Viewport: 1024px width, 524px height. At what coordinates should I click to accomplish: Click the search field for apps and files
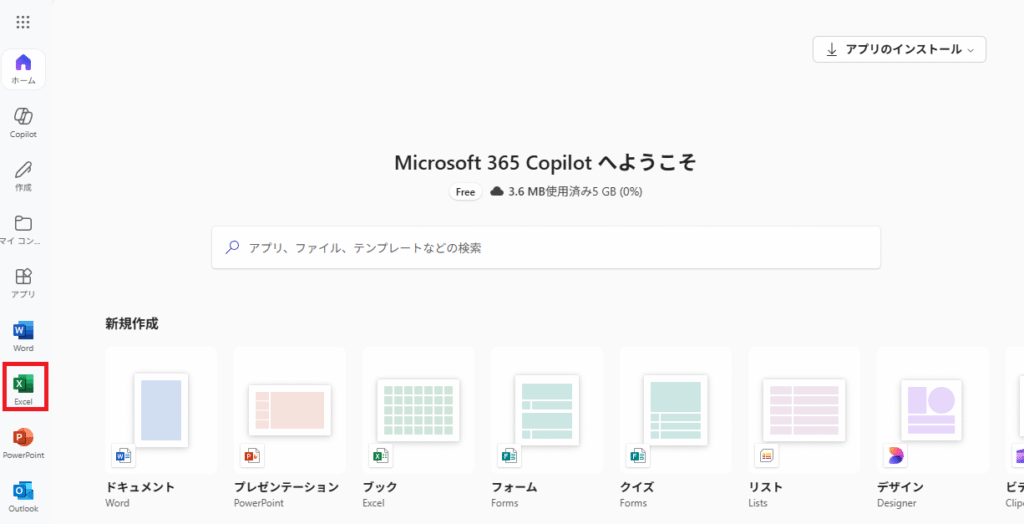(x=546, y=248)
